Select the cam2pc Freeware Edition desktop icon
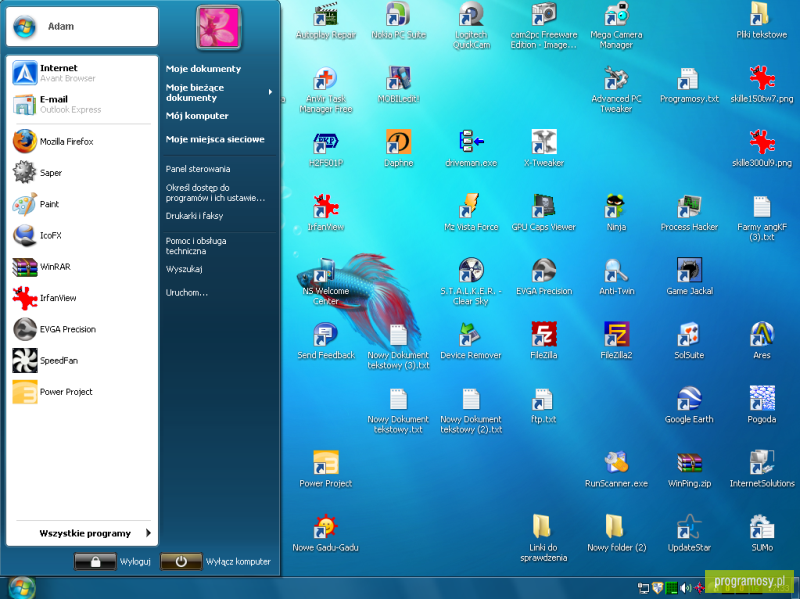This screenshot has height=599, width=800. [544, 26]
